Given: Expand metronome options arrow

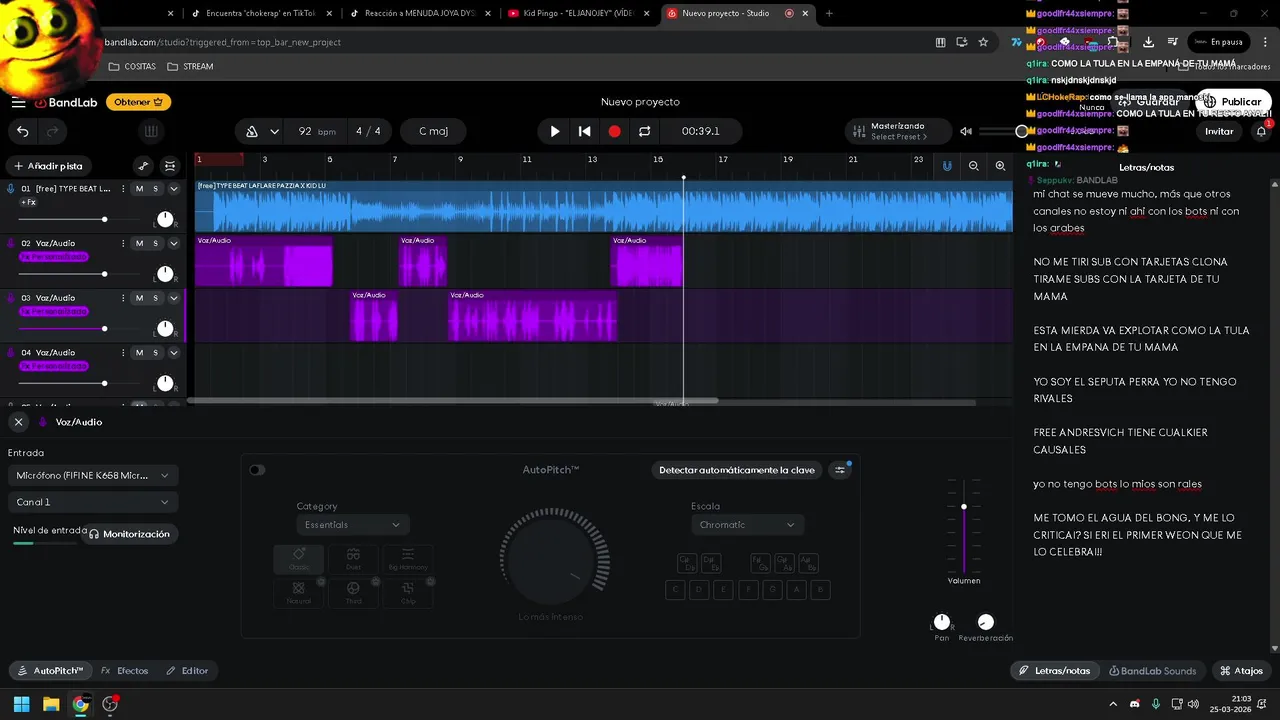Looking at the screenshot, I should (x=274, y=131).
